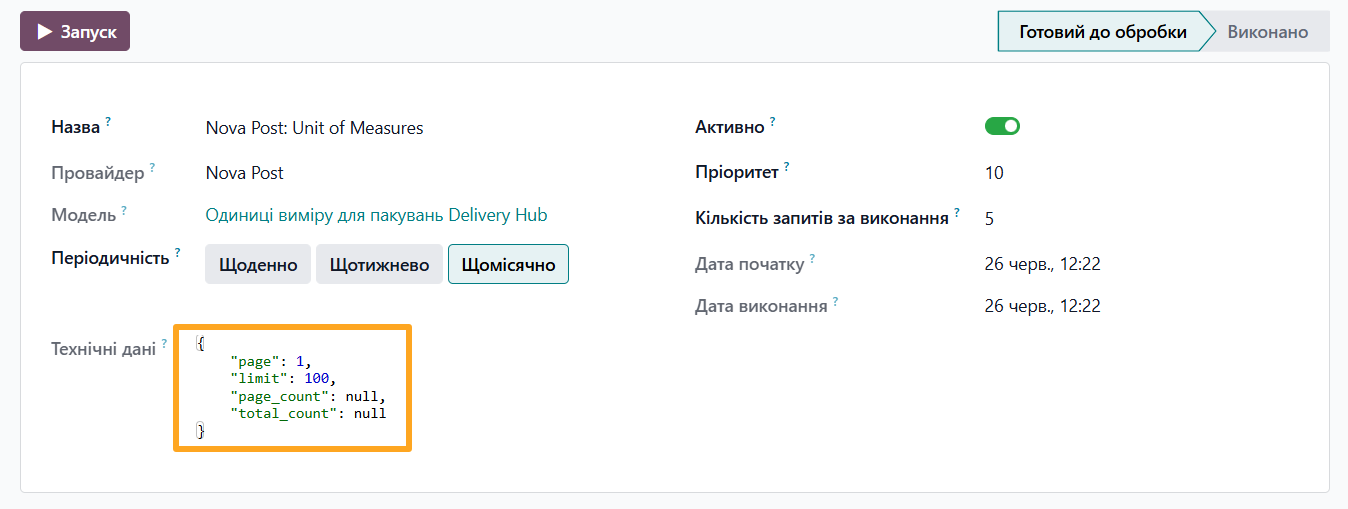Image resolution: width=1348 pixels, height=509 pixels.
Task: Show help tooltip icon next to Активно
Action: click(772, 122)
